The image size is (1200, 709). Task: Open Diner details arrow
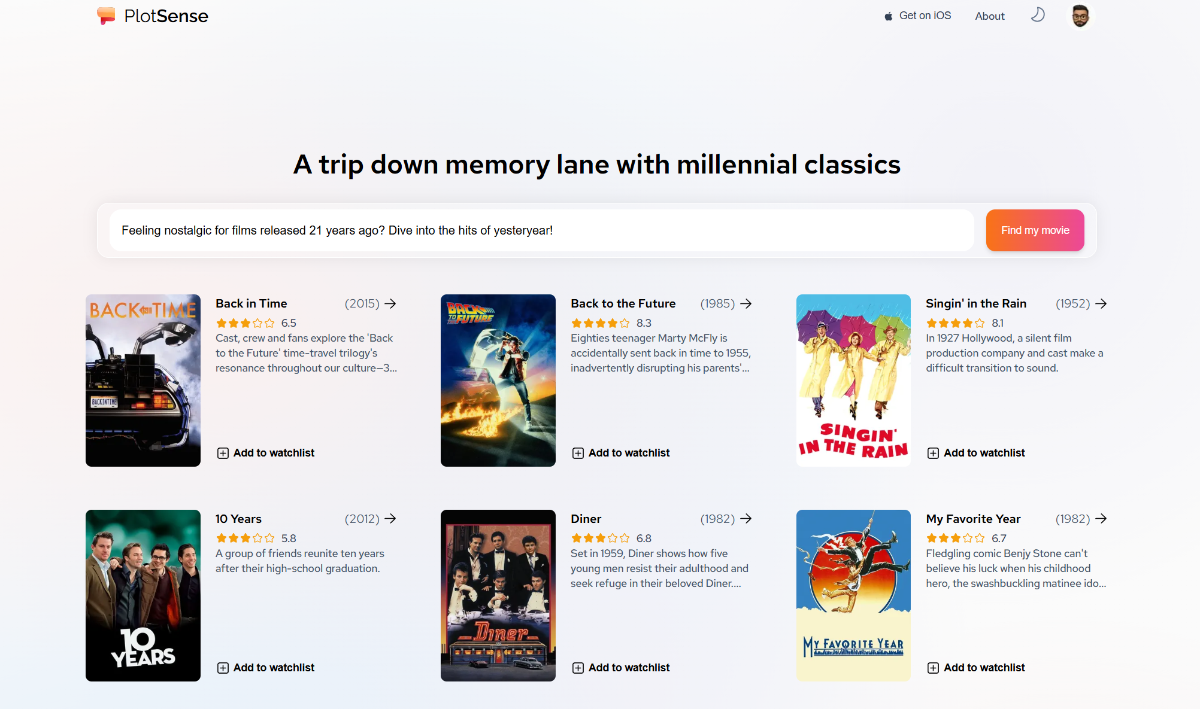click(x=745, y=519)
